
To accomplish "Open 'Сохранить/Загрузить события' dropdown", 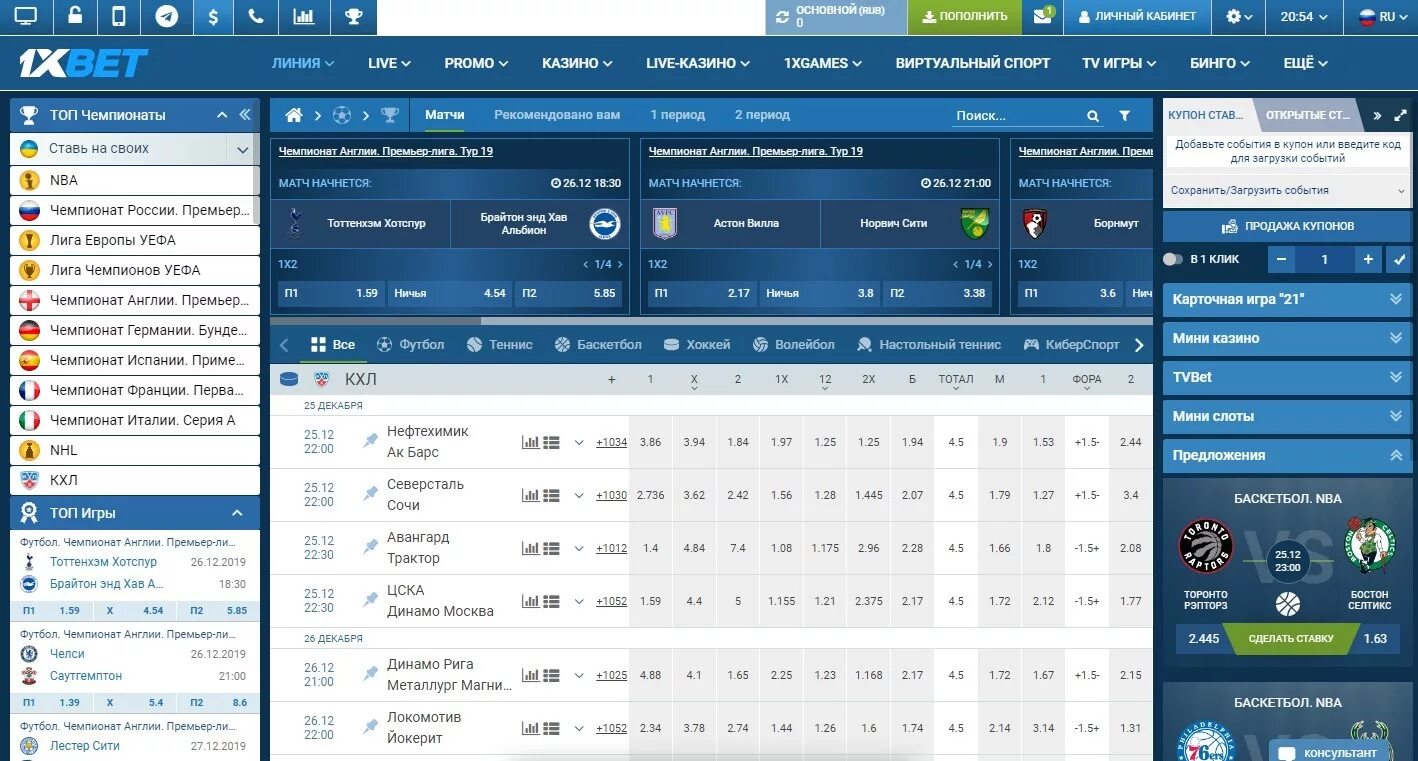I will point(1286,190).
